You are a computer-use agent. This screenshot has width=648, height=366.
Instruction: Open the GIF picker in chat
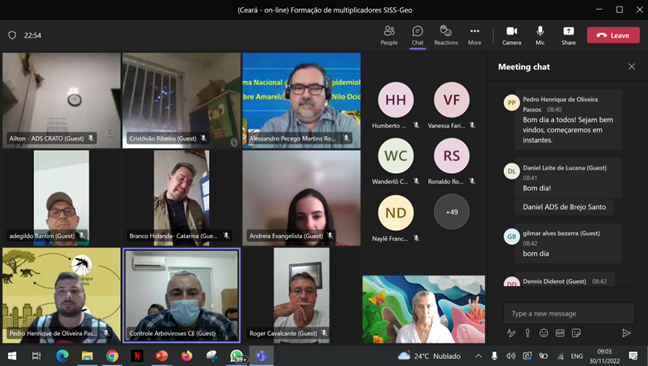coord(560,333)
